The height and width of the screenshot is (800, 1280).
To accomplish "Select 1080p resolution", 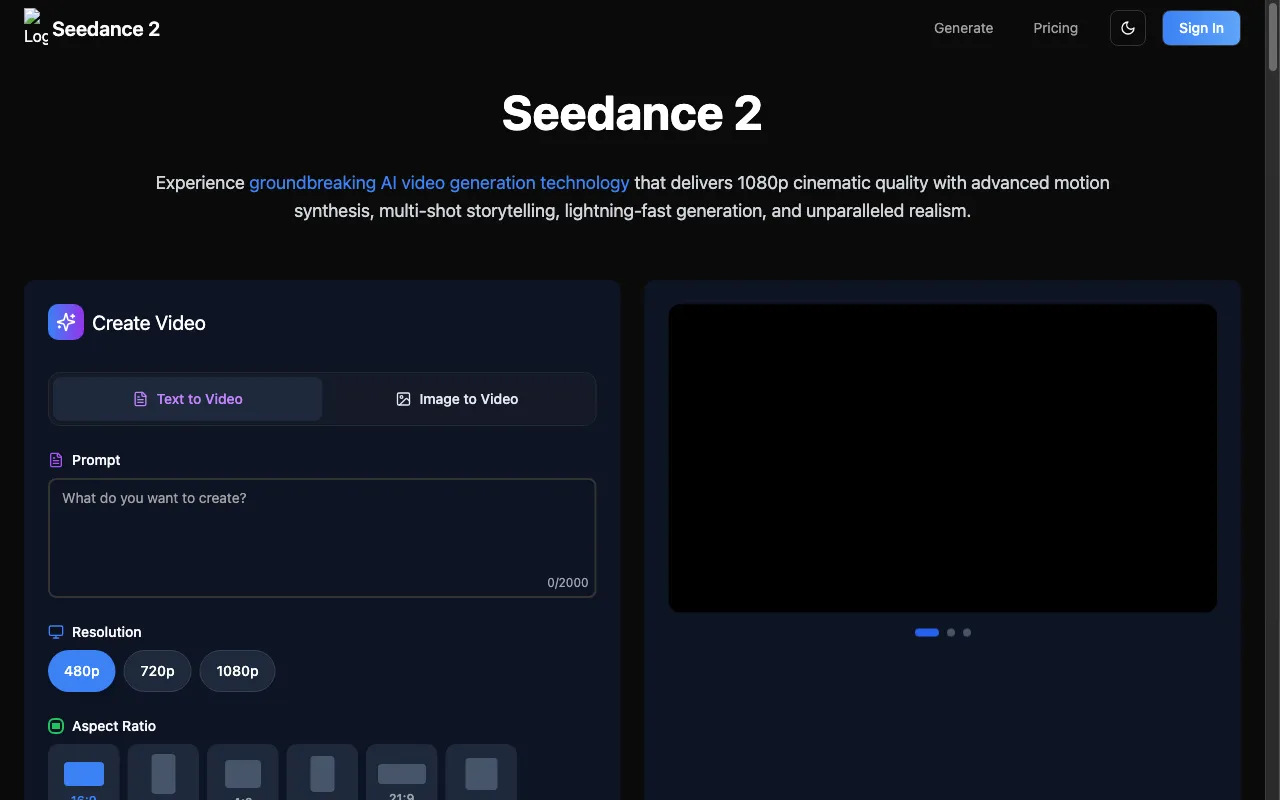I will (237, 671).
